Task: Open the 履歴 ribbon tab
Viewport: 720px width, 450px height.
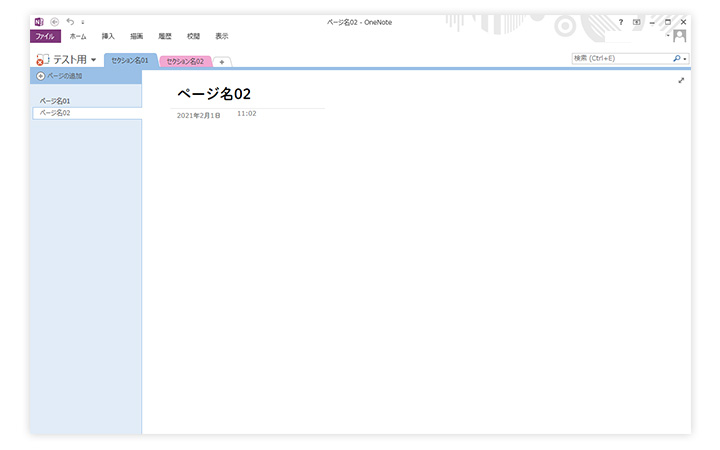Action: [x=165, y=36]
